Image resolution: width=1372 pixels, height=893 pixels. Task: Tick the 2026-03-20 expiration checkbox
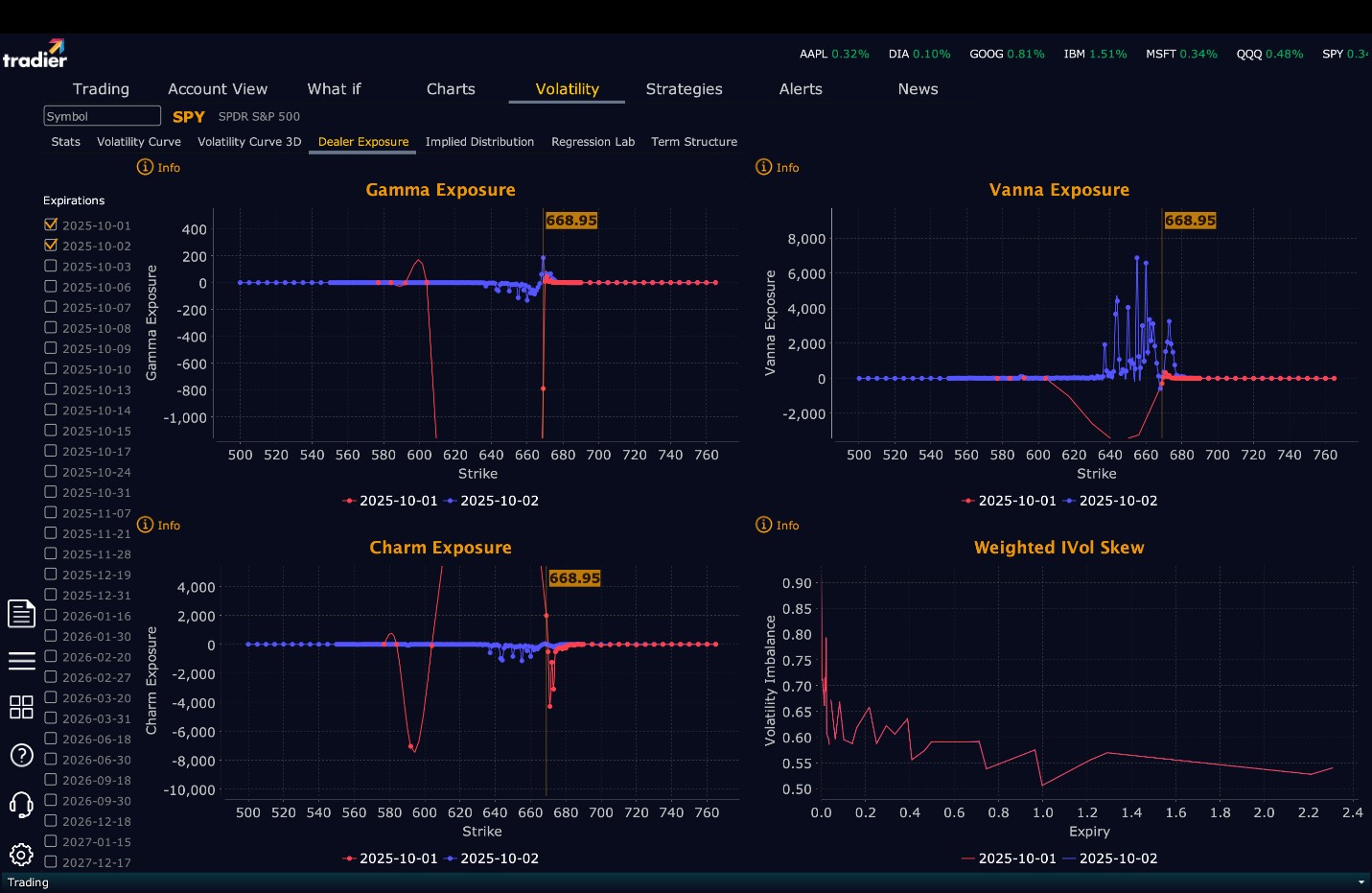pyautogui.click(x=51, y=697)
